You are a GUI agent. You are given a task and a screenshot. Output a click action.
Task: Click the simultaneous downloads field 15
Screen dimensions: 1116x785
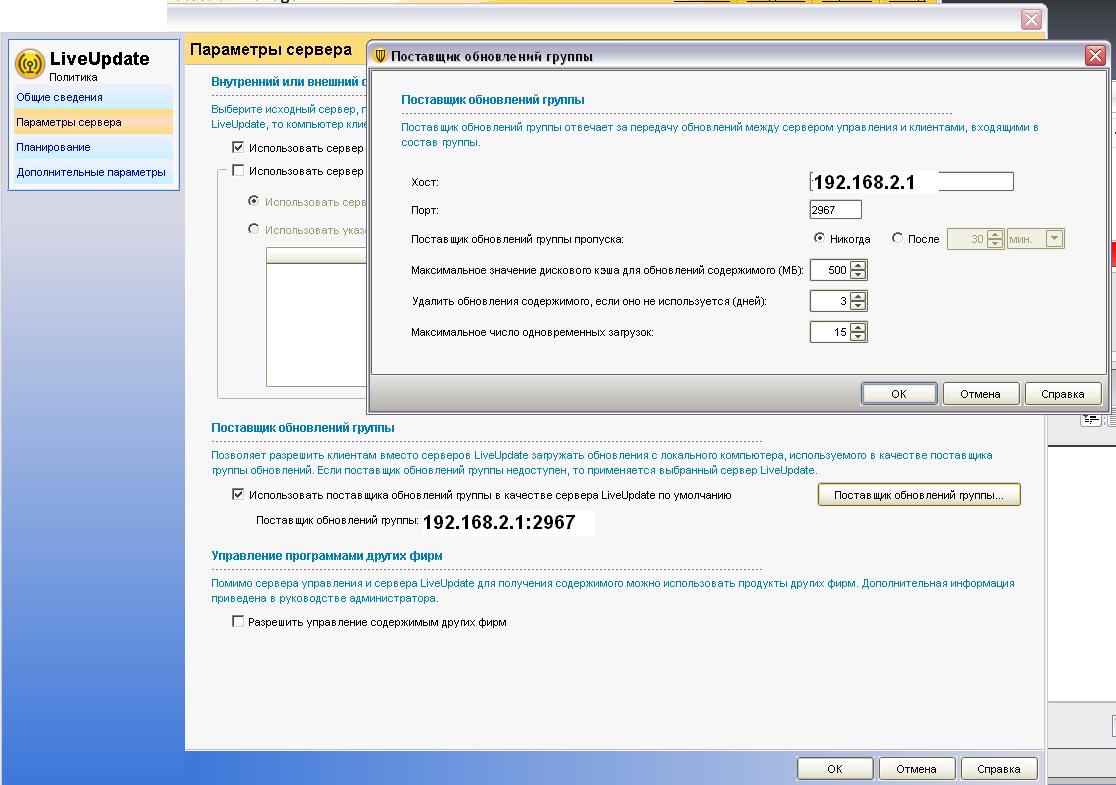tap(830, 332)
